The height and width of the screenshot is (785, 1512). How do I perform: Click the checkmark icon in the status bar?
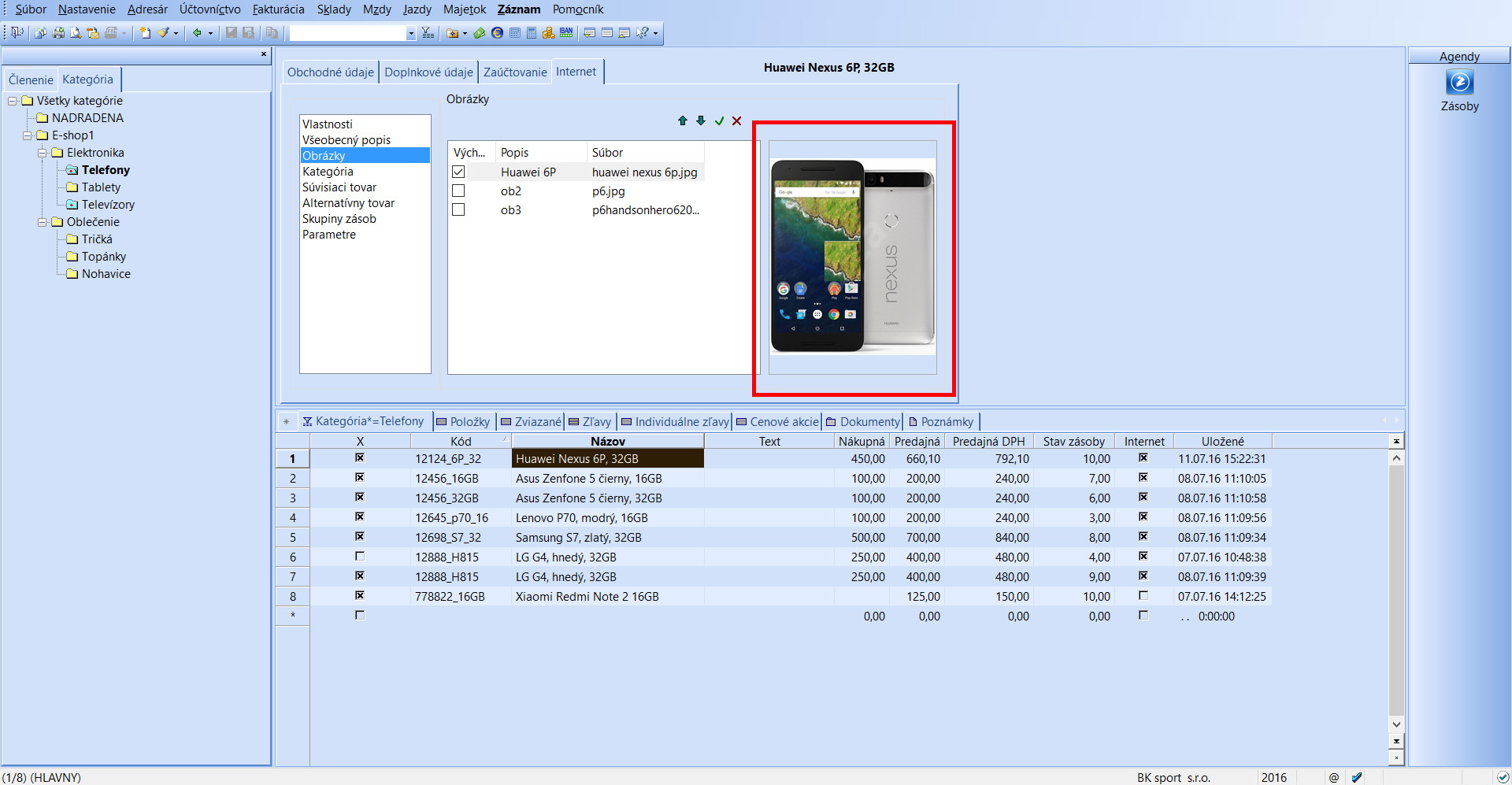(x=1356, y=777)
